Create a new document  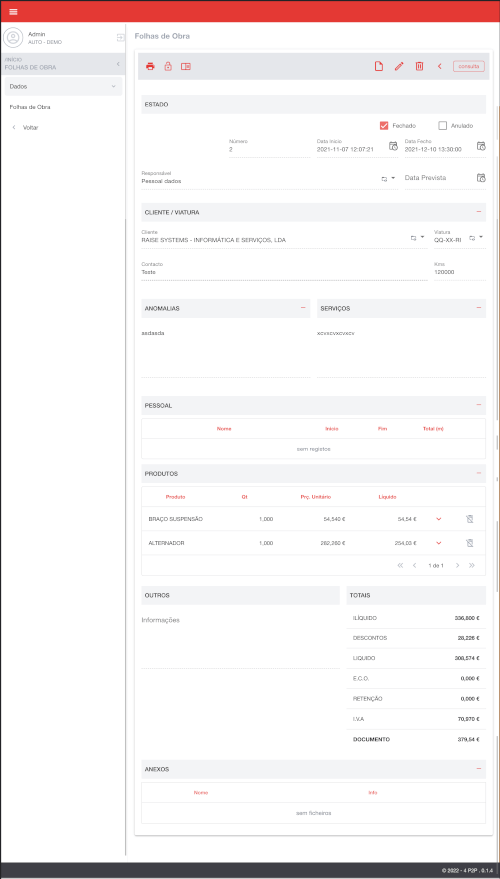pos(379,66)
